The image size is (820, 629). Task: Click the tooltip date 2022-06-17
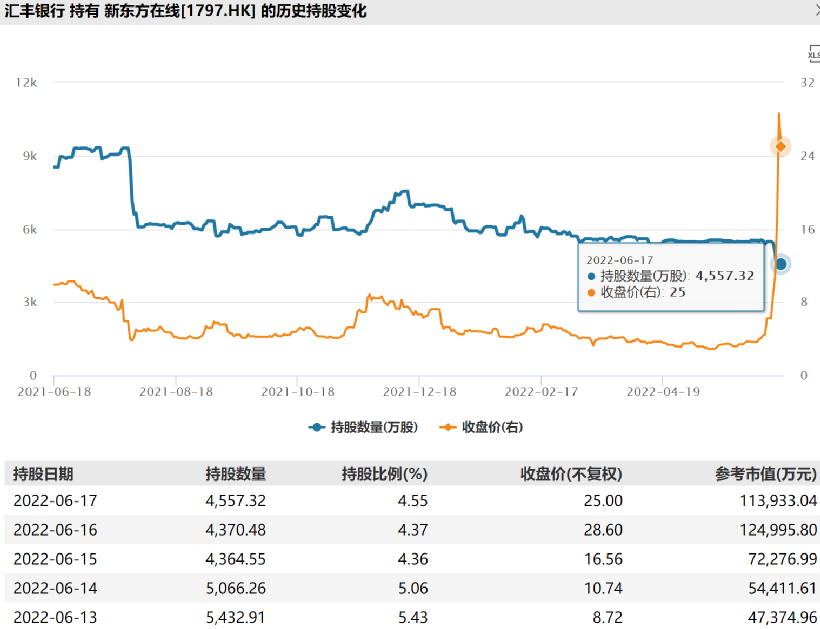click(620, 260)
